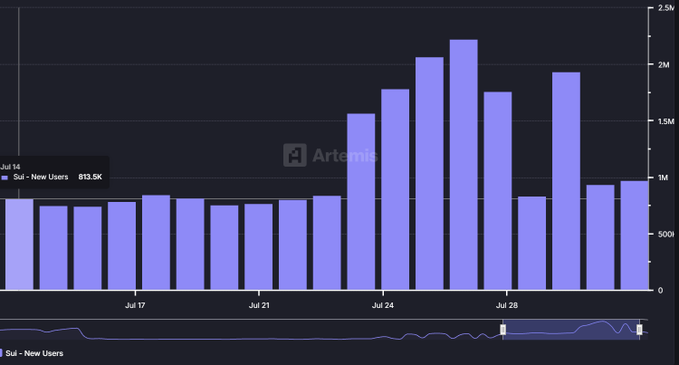Click the Sui - New Users tooltip series name
The height and width of the screenshot is (365, 679).
pyautogui.click(x=41, y=177)
